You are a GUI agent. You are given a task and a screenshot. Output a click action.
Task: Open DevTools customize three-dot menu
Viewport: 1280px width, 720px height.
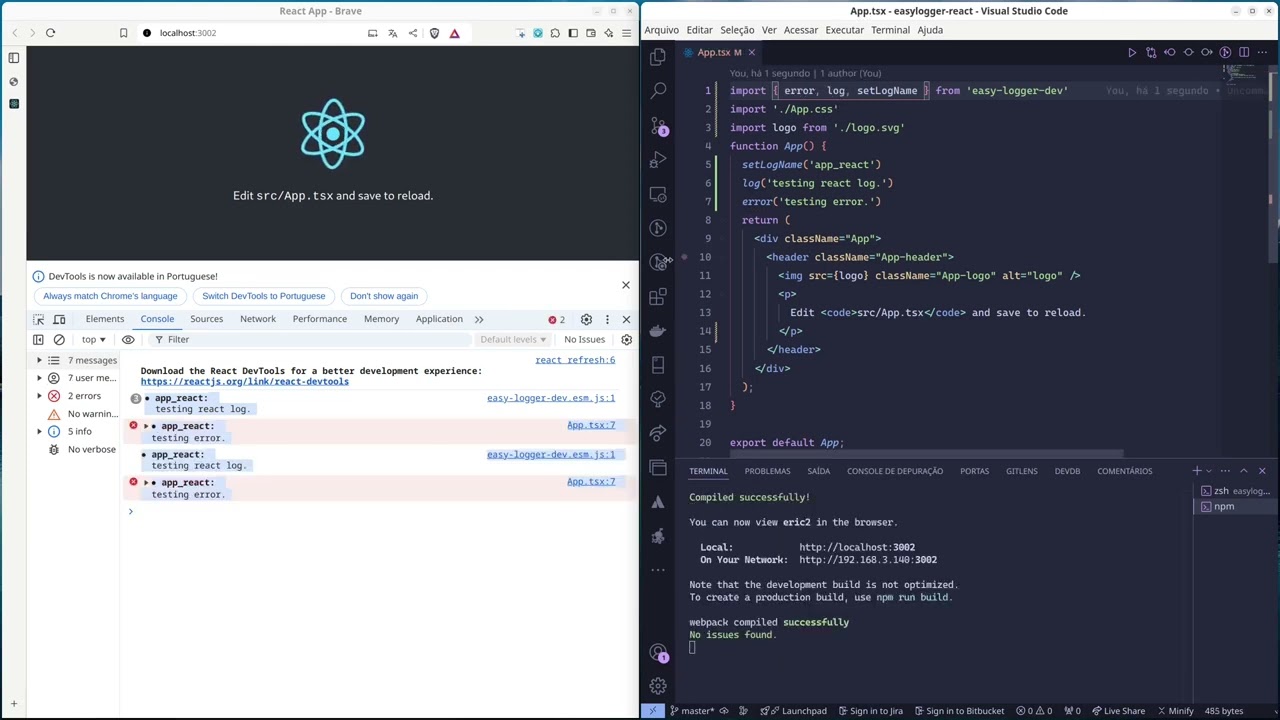[607, 319]
